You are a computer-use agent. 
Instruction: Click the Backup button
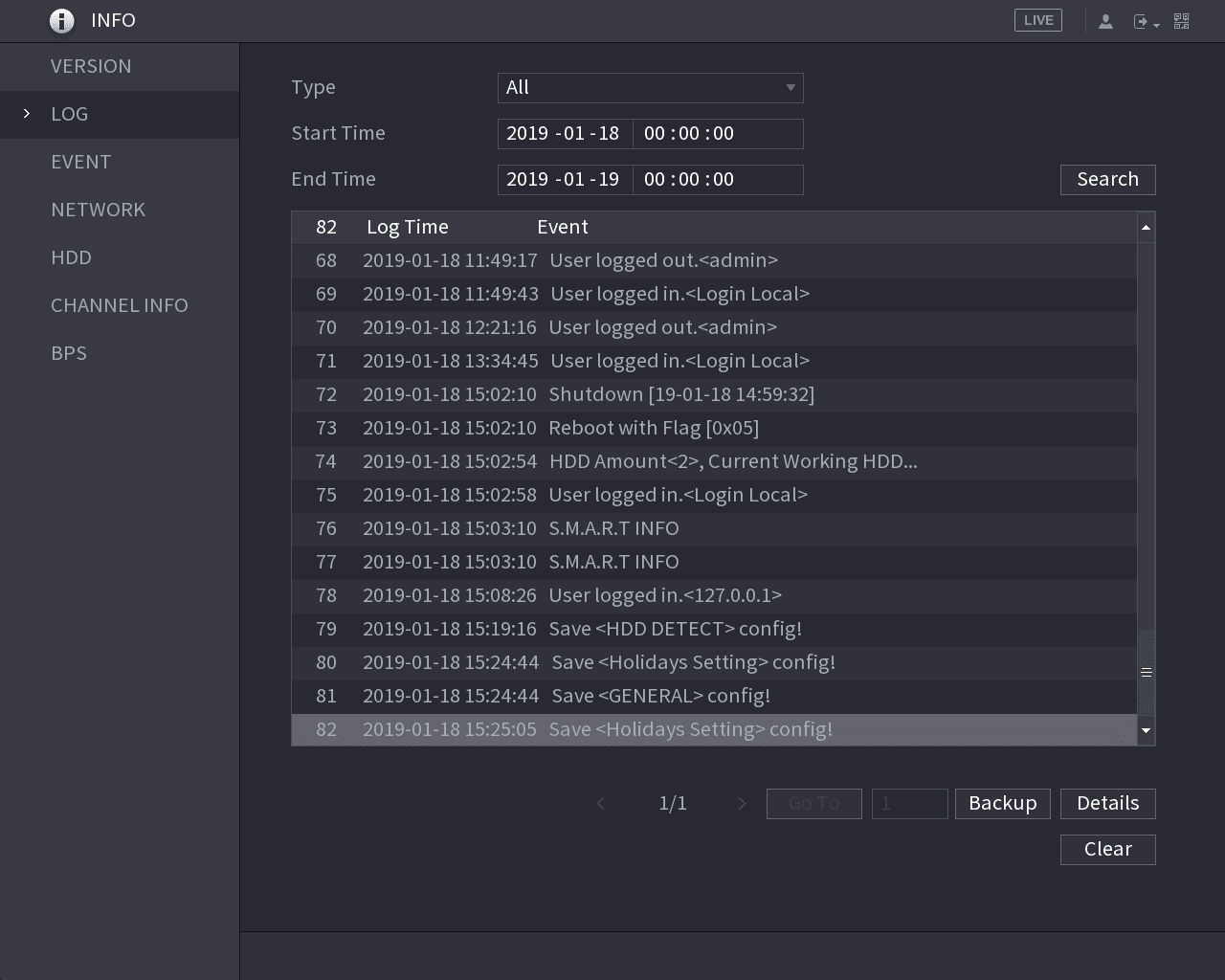tap(1003, 804)
